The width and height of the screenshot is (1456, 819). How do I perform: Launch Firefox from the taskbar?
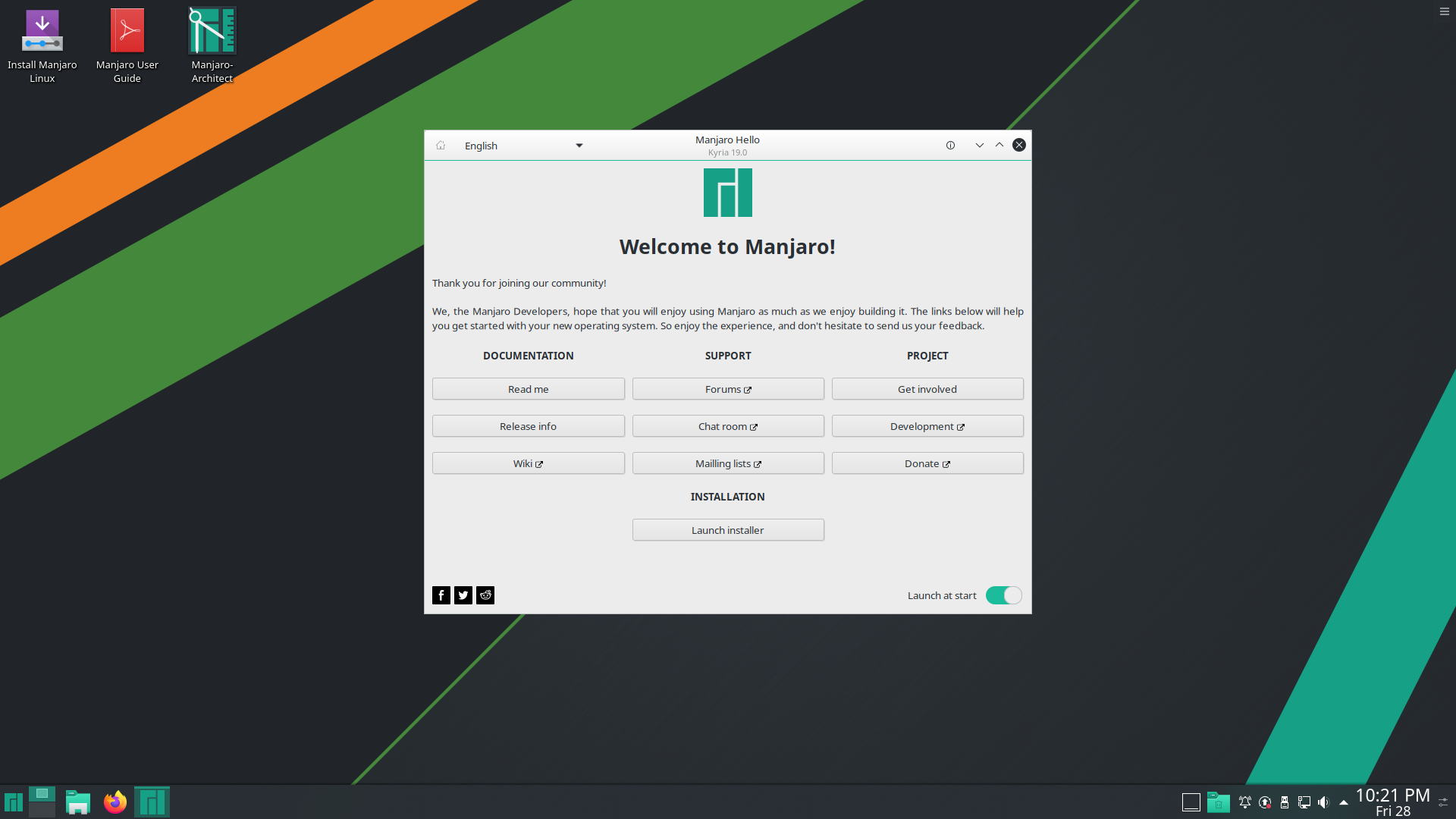[x=115, y=802]
